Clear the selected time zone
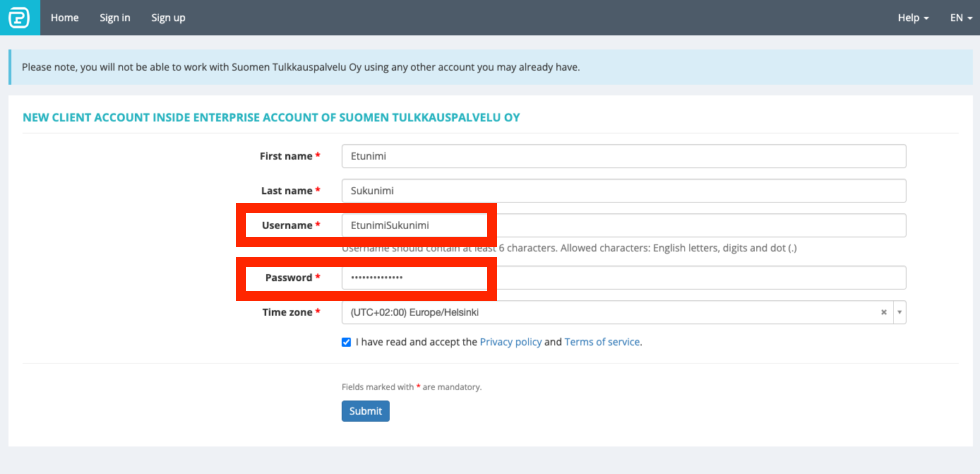980x474 pixels. 884,312
